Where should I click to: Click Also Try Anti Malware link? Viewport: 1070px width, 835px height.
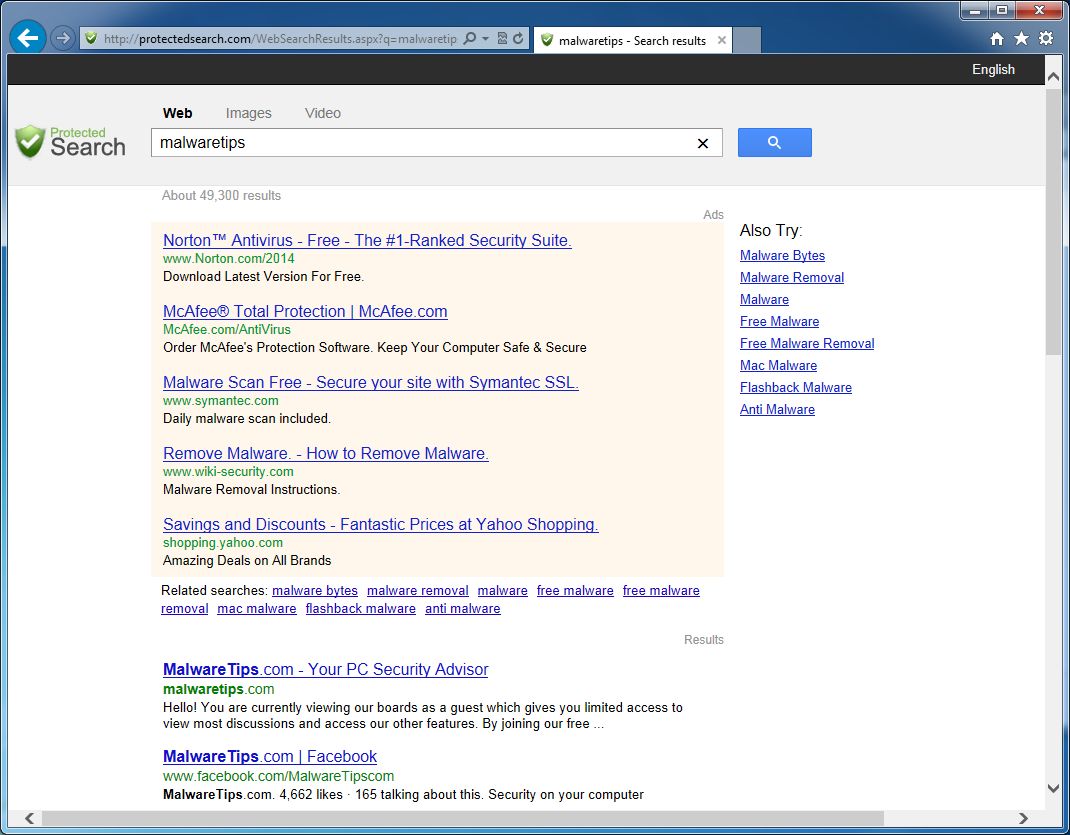tap(777, 409)
